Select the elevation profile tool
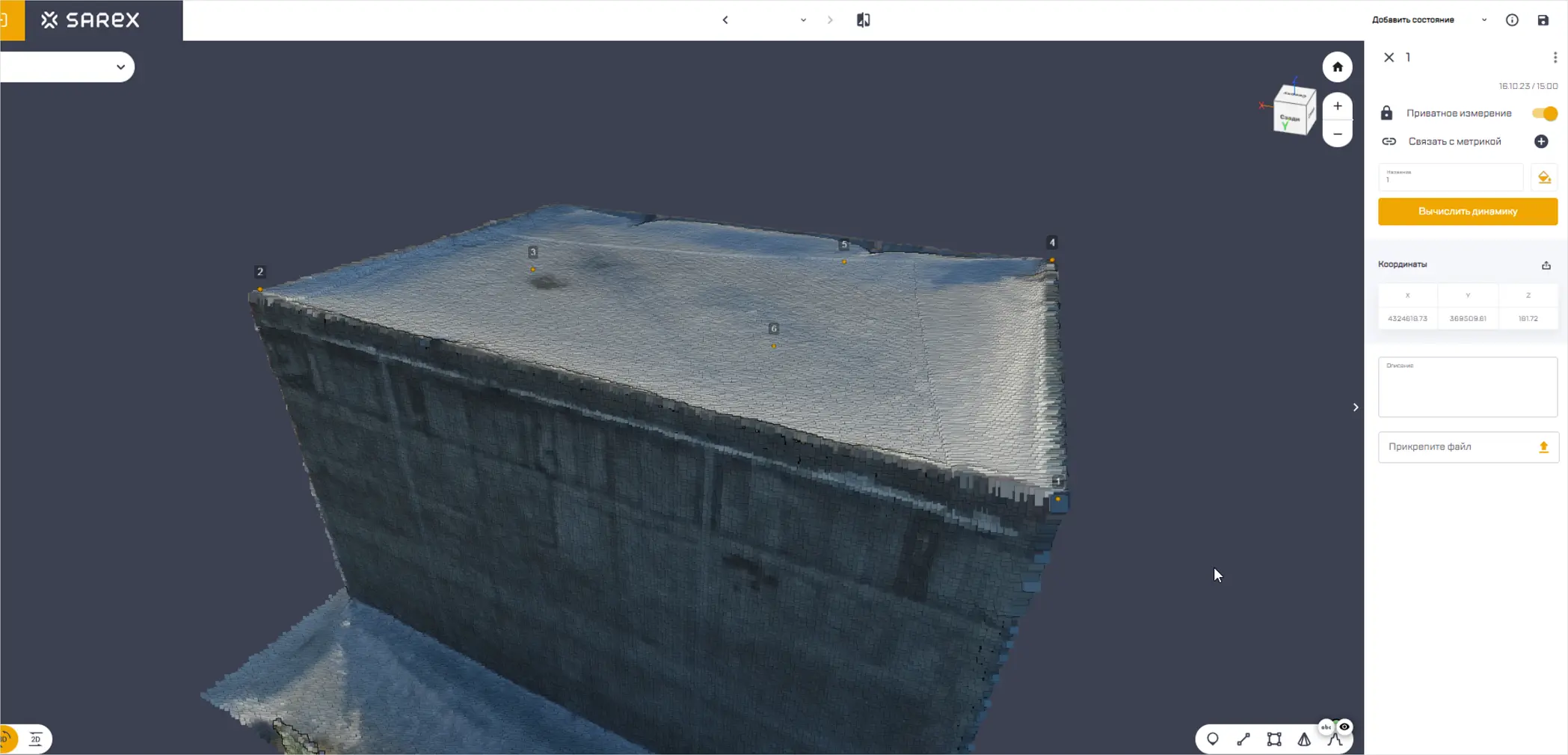 1334,741
